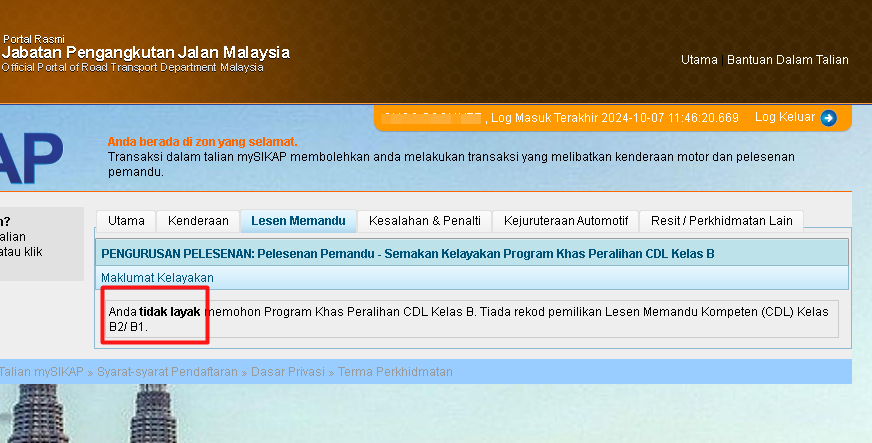The width and height of the screenshot is (872, 443).
Task: Open Syarat-syarat Pendaftaran footer link
Action: [x=167, y=372]
